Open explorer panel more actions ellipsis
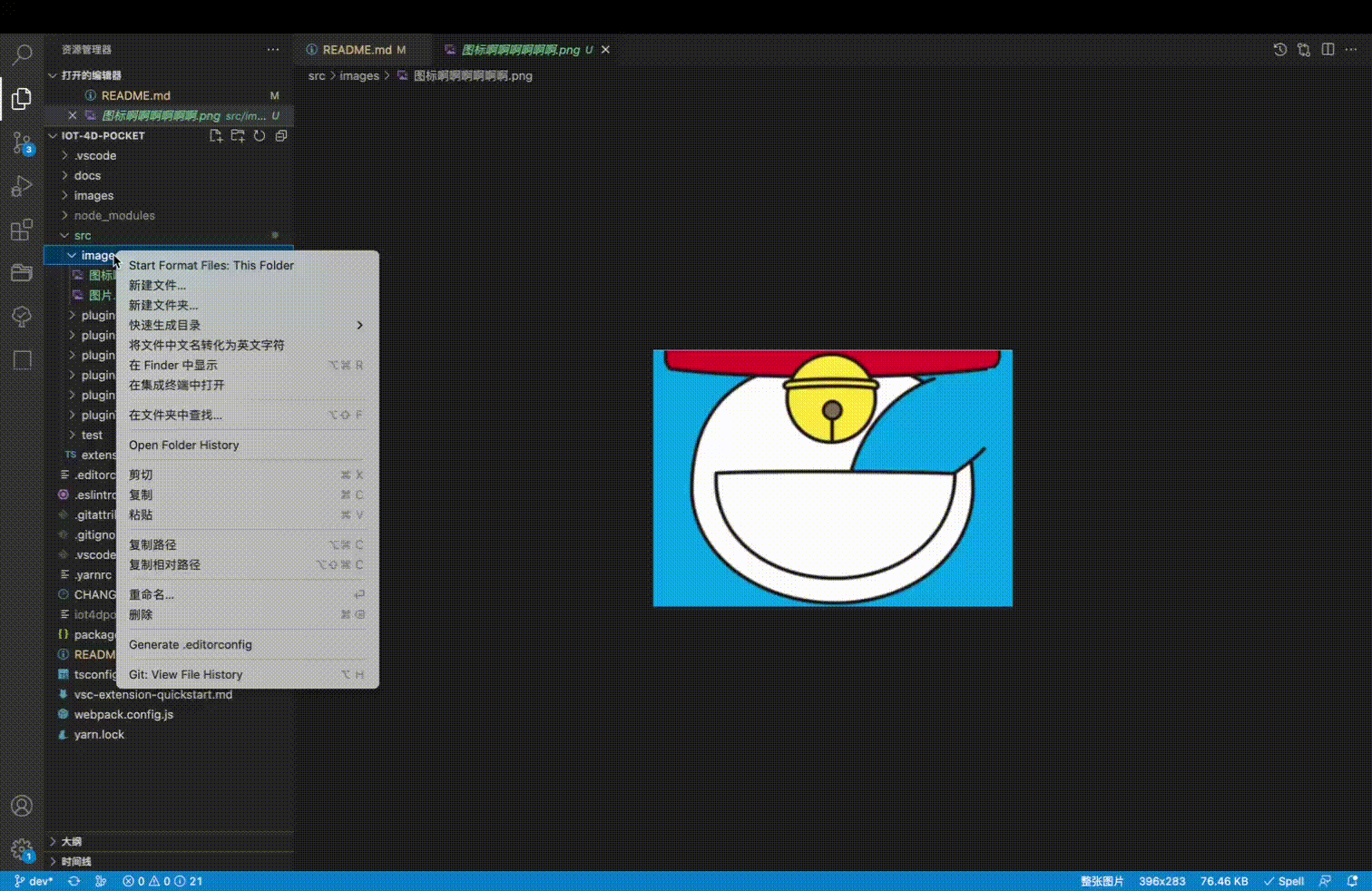1372x891 pixels. [x=273, y=50]
